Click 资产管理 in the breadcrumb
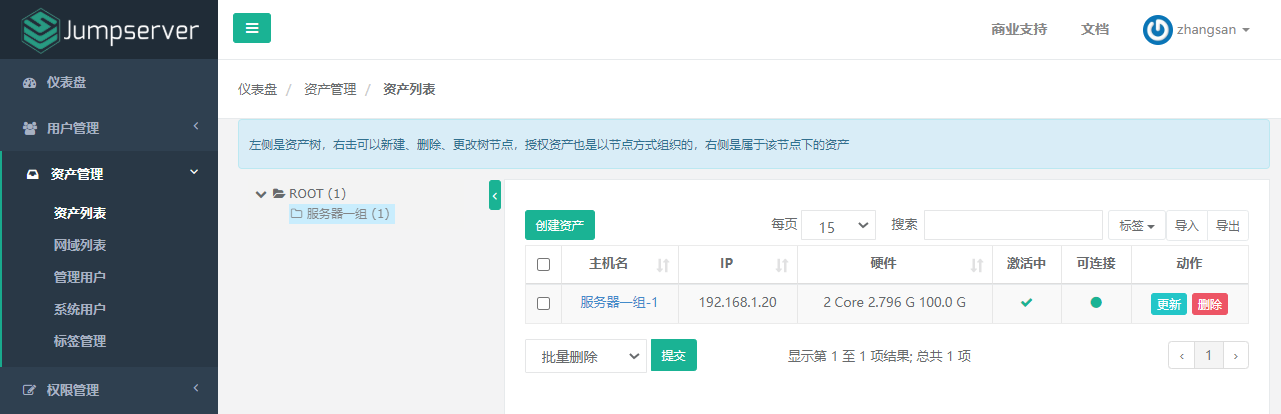The width and height of the screenshot is (1281, 414). [x=330, y=89]
